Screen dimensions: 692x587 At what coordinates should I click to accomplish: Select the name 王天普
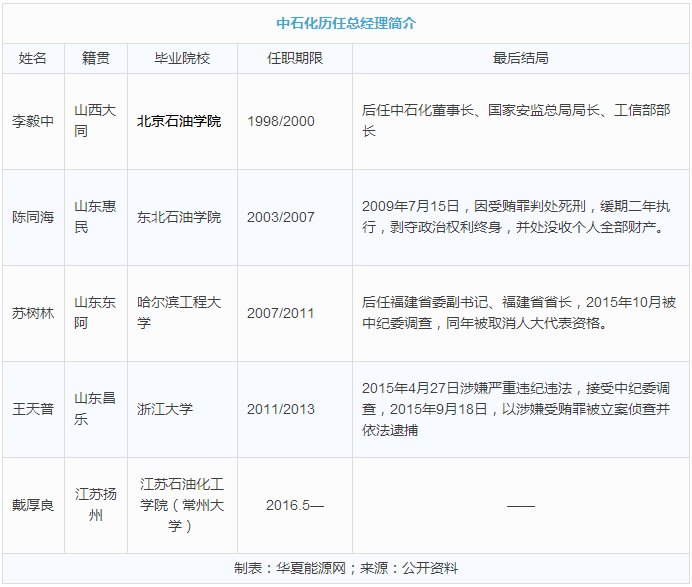33,409
